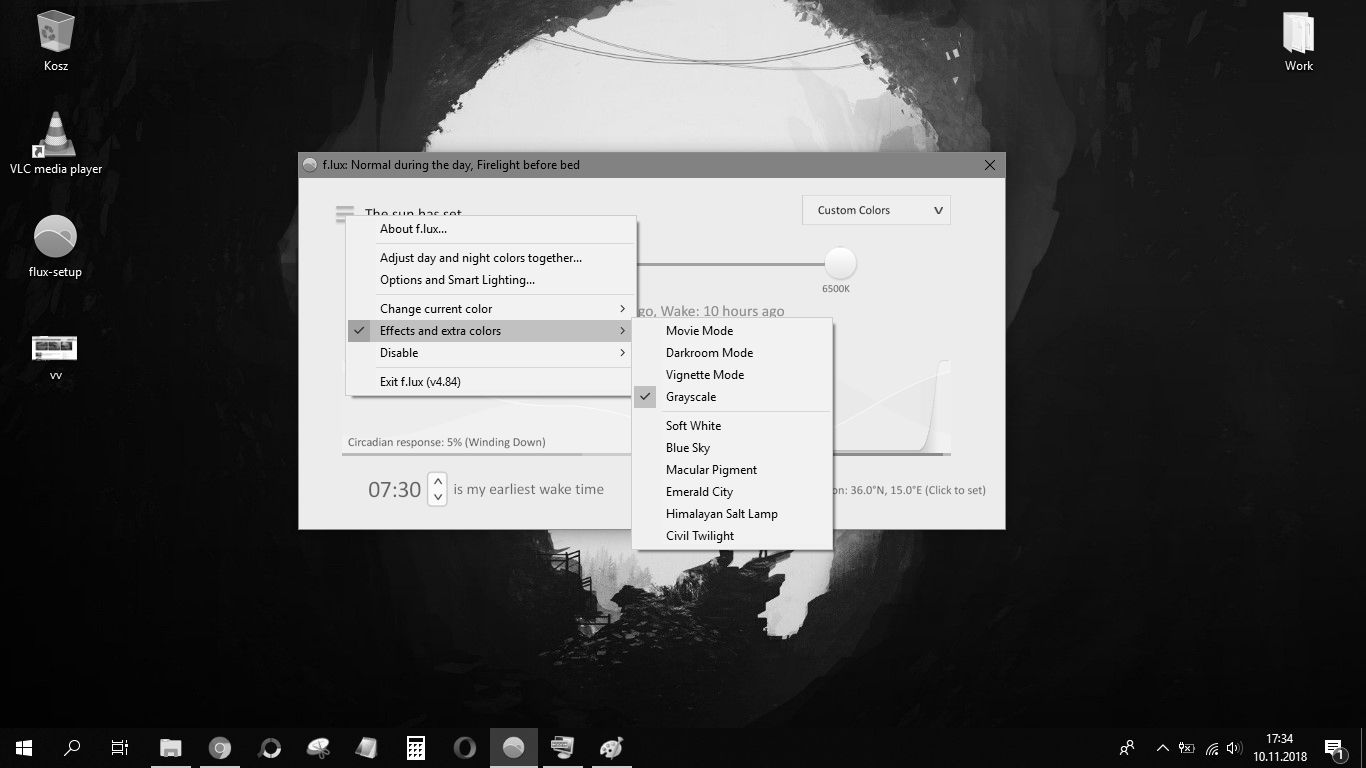Click the f.lux hamburger menu icon

345,213
